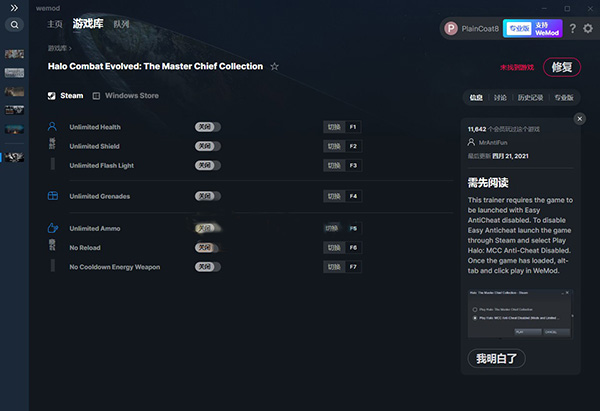
Task: Click the 切换 button for Unlimited Flash Light
Action: click(x=334, y=165)
